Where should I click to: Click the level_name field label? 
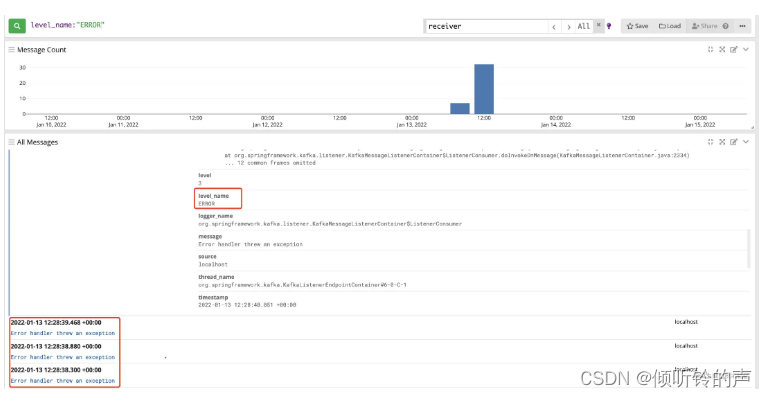(x=213, y=196)
